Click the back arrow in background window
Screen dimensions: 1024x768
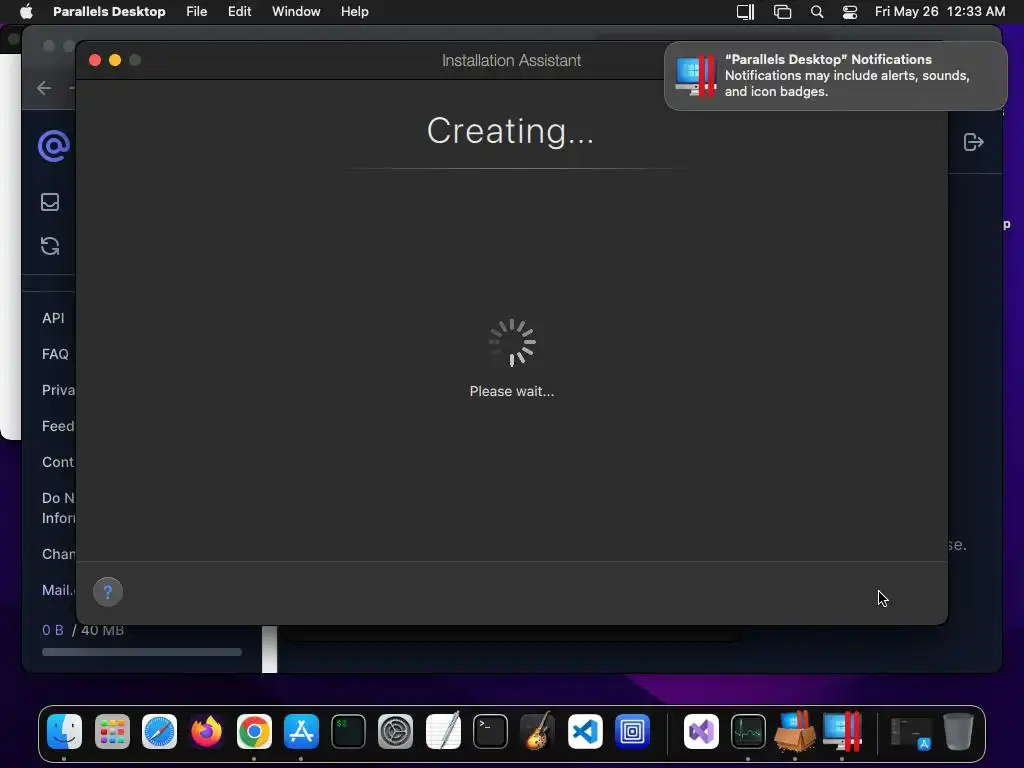tap(44, 88)
